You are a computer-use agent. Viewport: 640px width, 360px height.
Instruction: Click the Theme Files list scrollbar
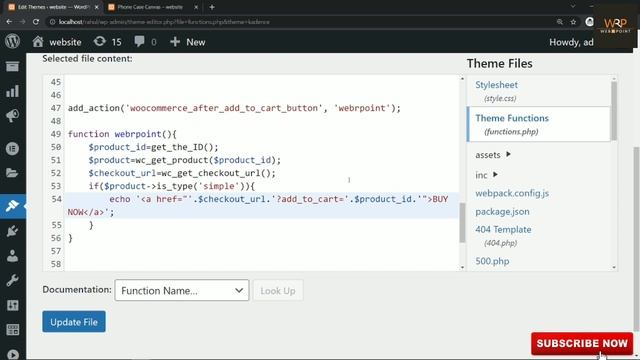pos(614,111)
